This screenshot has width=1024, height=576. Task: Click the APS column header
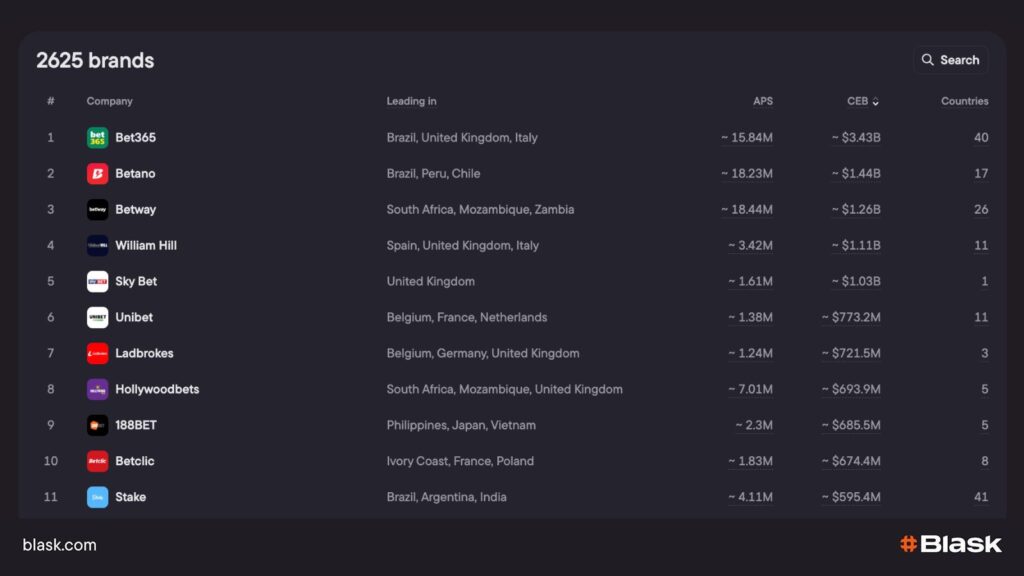click(x=762, y=101)
